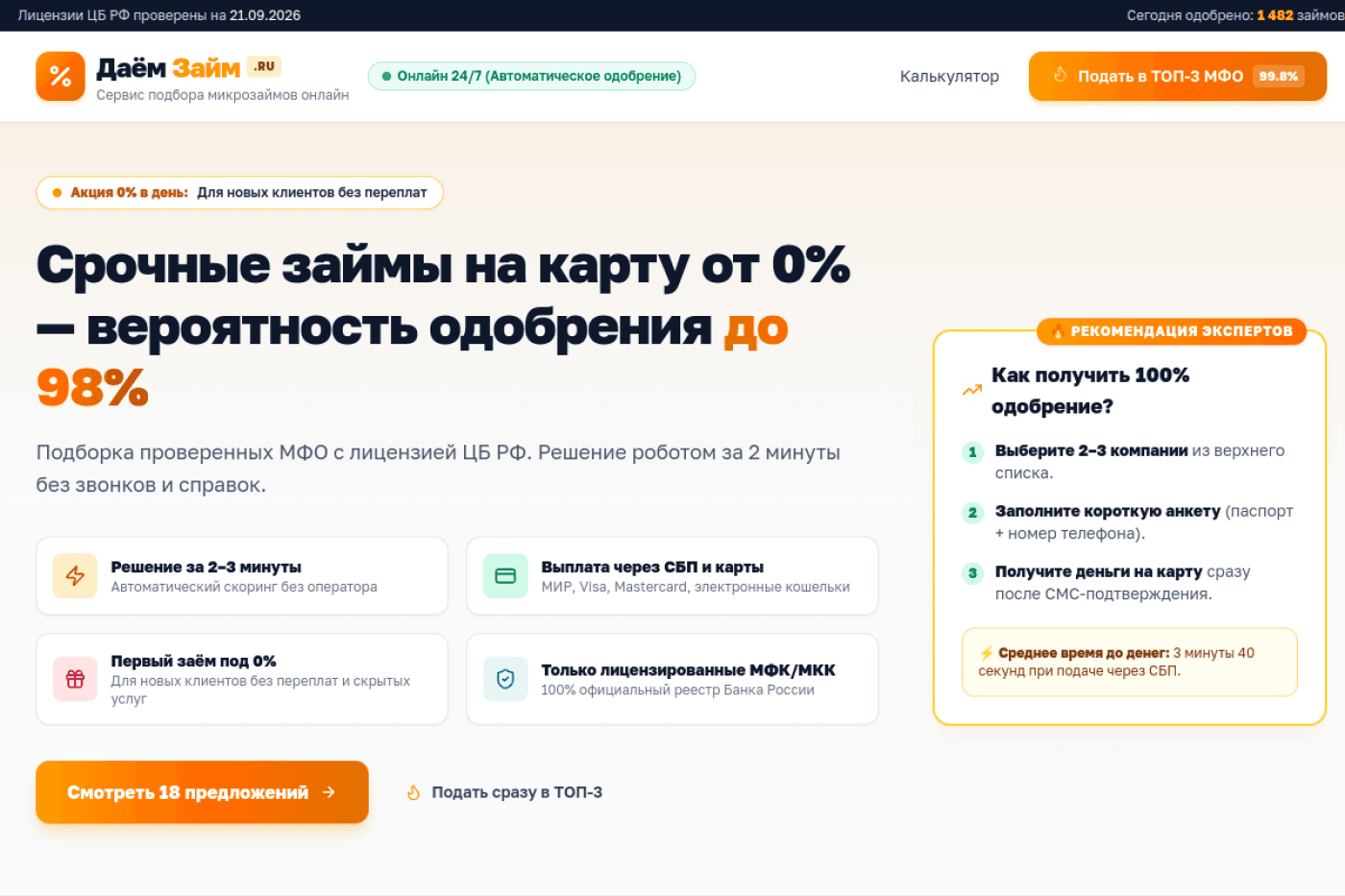Click the step 2 number badge

(972, 513)
